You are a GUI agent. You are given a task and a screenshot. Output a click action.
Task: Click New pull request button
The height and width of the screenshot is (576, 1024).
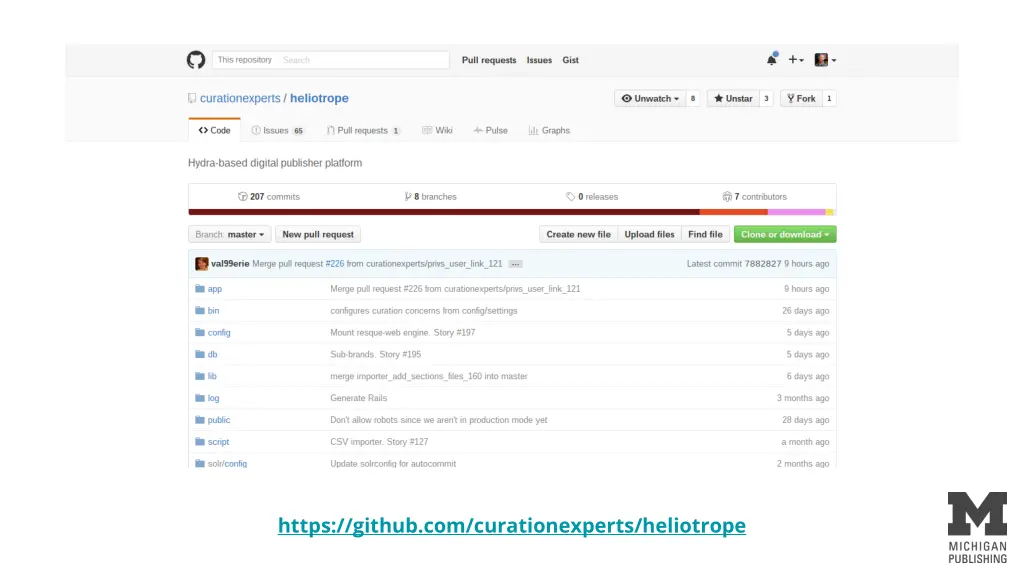tap(318, 234)
